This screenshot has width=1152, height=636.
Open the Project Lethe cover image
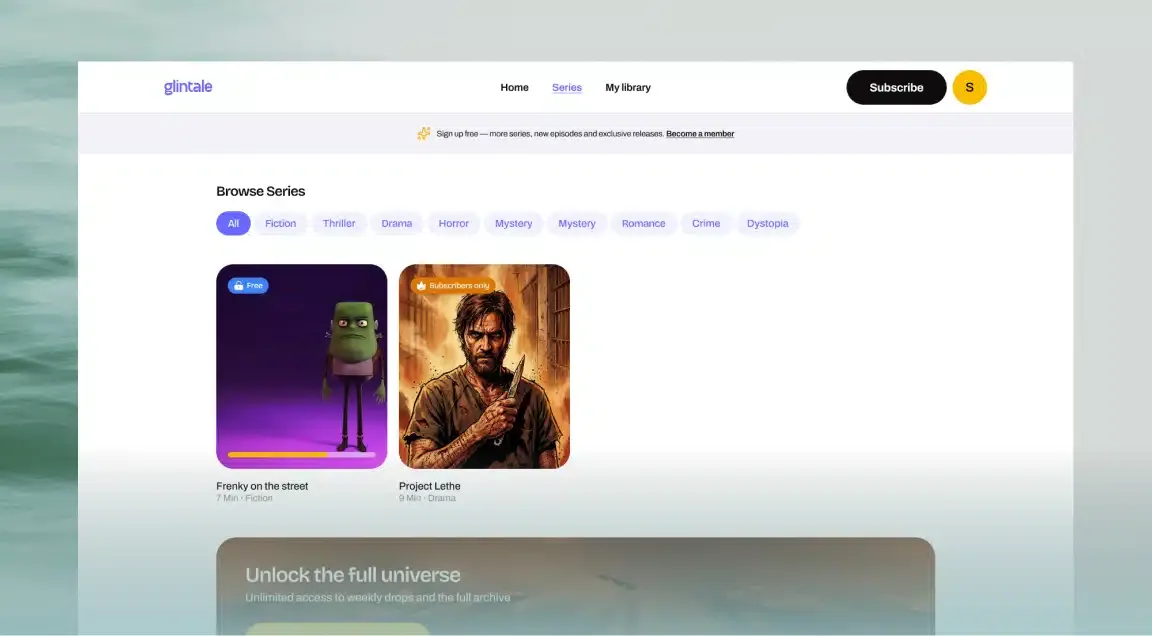coord(484,366)
